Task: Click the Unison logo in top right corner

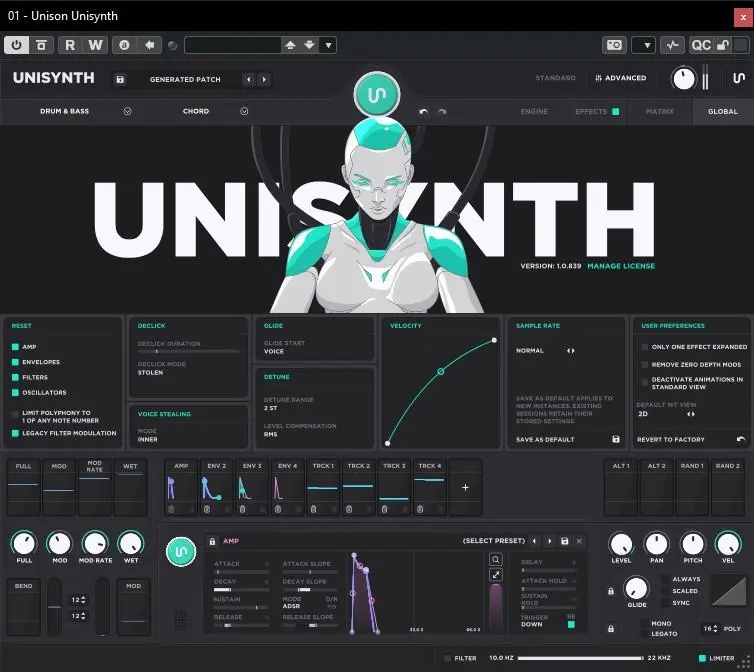Action: point(739,78)
